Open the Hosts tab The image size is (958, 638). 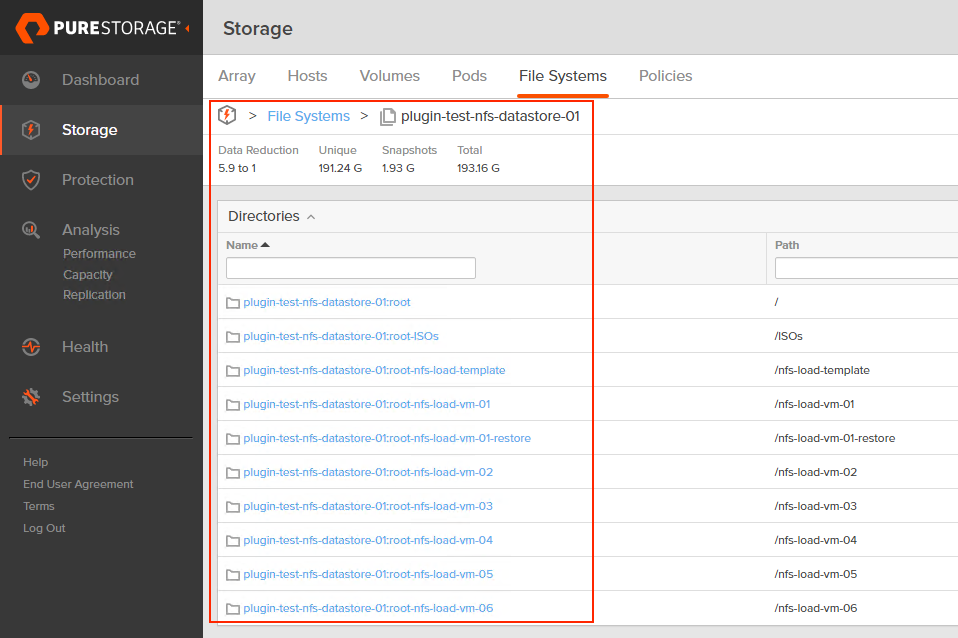point(307,76)
